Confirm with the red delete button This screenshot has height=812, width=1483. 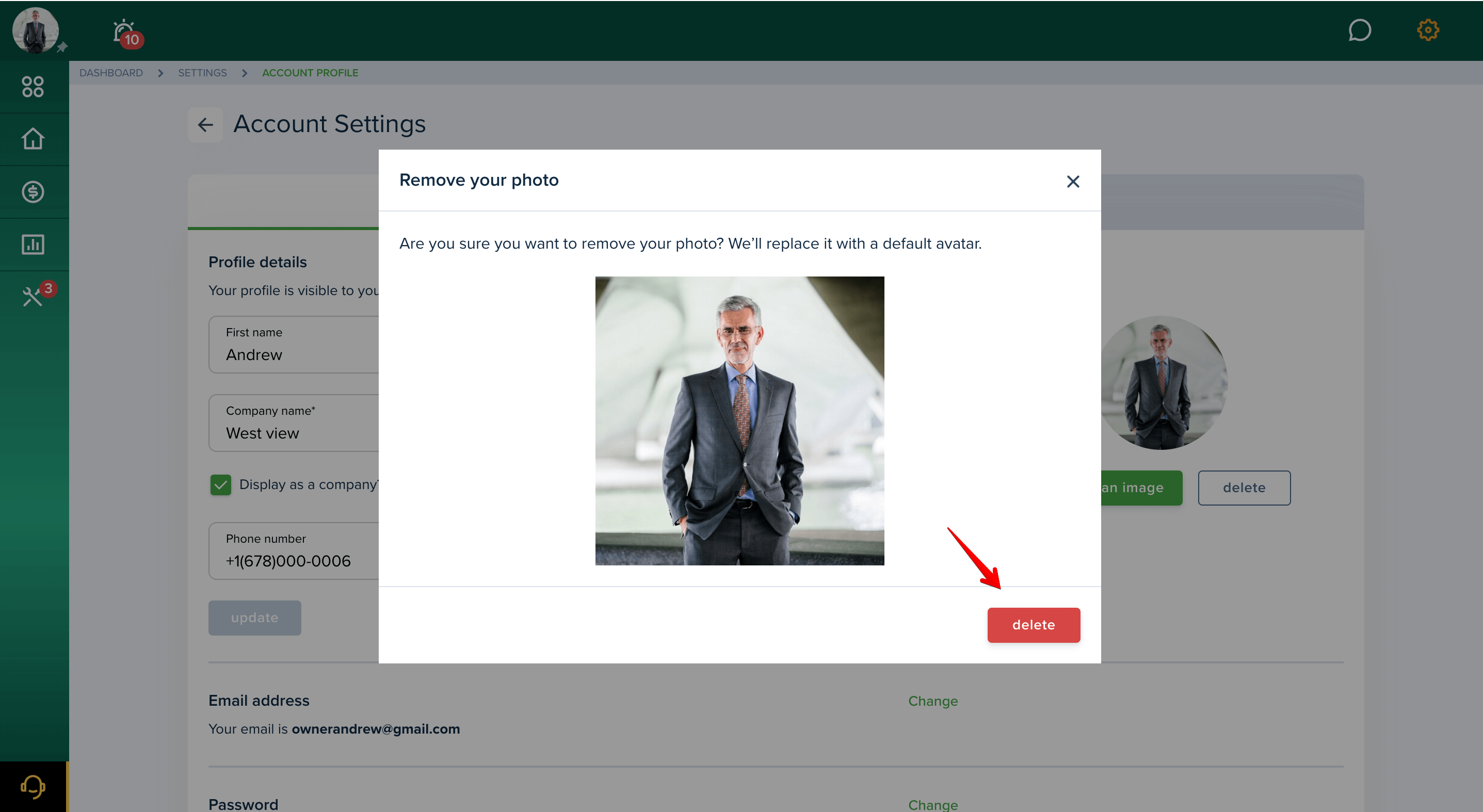(1034, 625)
